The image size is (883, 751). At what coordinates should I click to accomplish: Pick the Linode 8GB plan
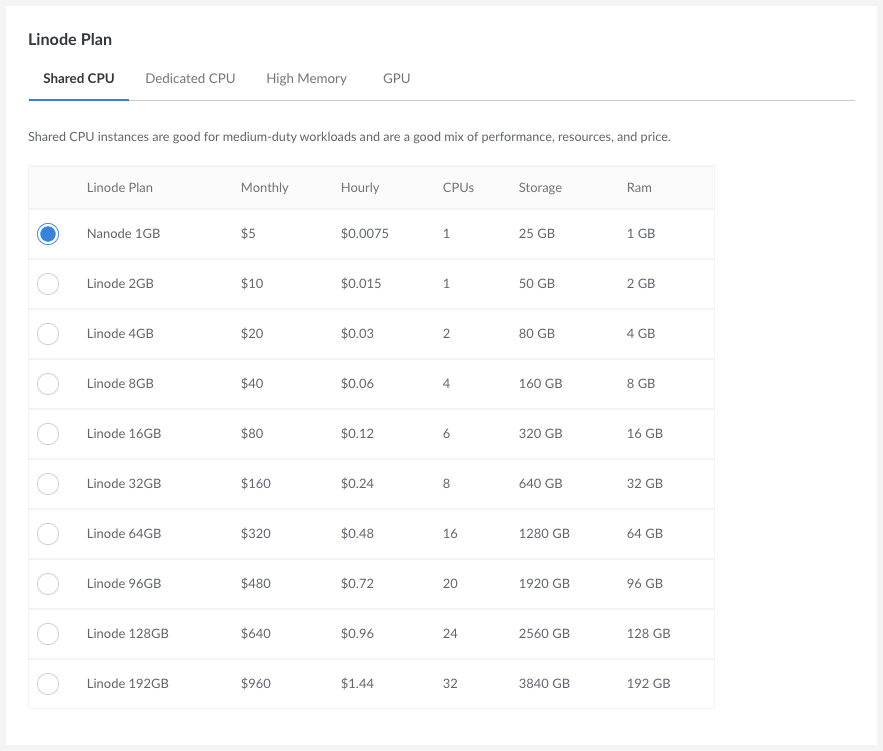point(47,383)
